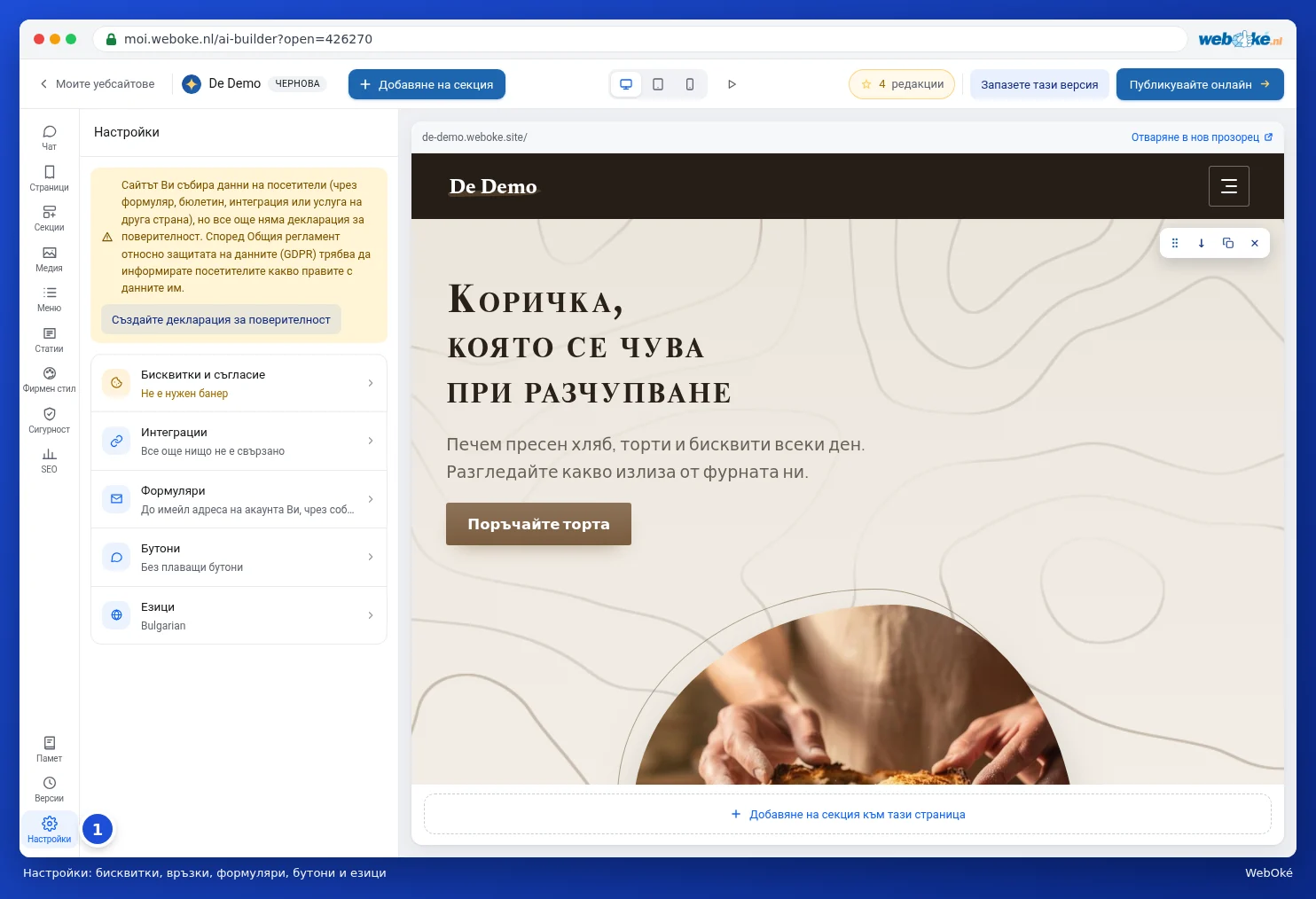Click Добавяне на секция към тази страница

pyautogui.click(x=848, y=814)
